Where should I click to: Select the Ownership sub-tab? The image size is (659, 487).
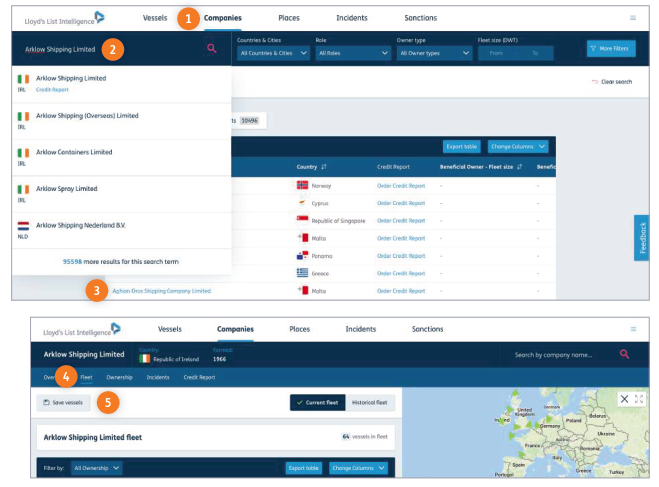click(x=119, y=377)
